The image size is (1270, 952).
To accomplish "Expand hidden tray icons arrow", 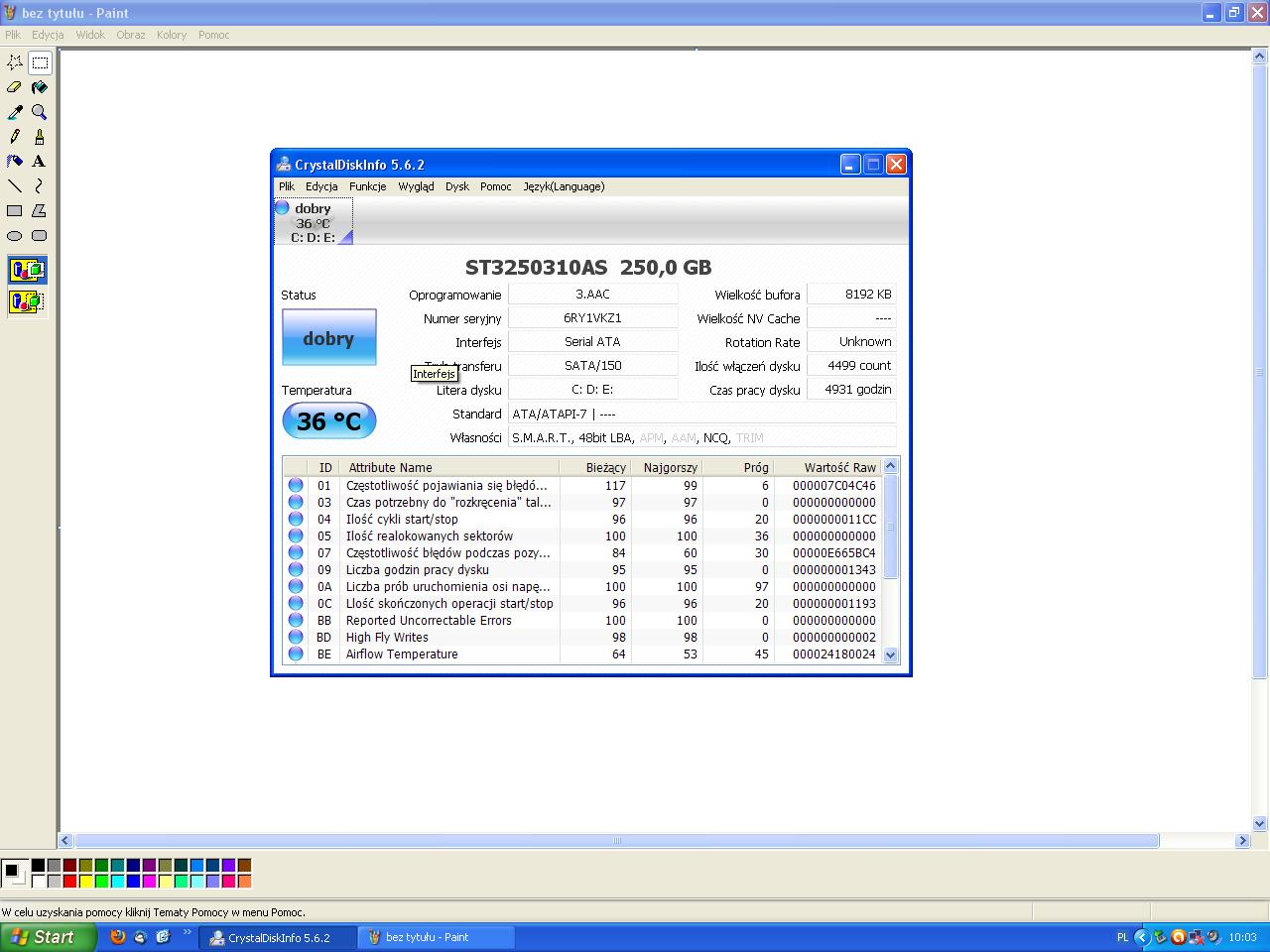I will coord(1142,937).
